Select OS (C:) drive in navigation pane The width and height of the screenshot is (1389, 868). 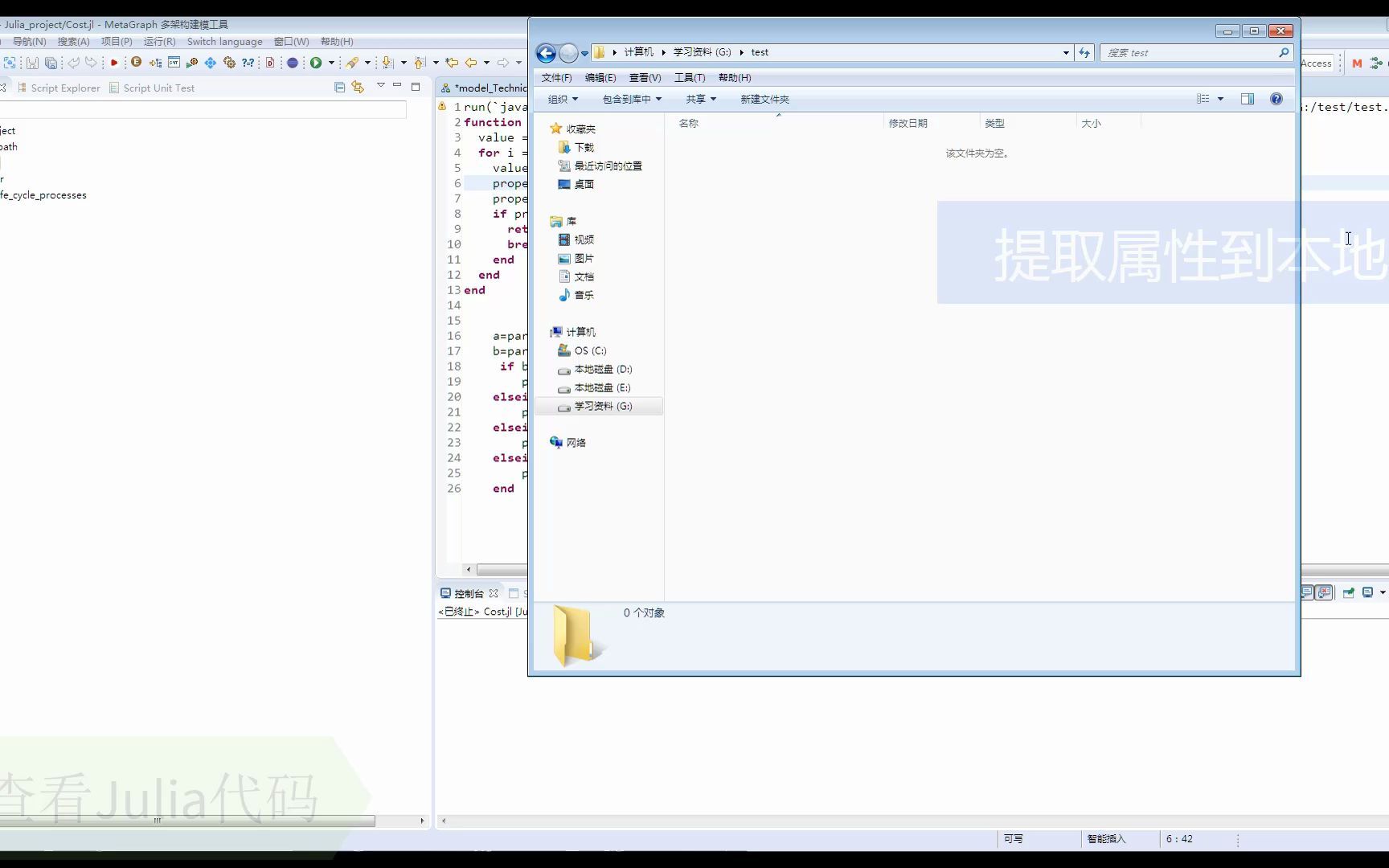582,350
